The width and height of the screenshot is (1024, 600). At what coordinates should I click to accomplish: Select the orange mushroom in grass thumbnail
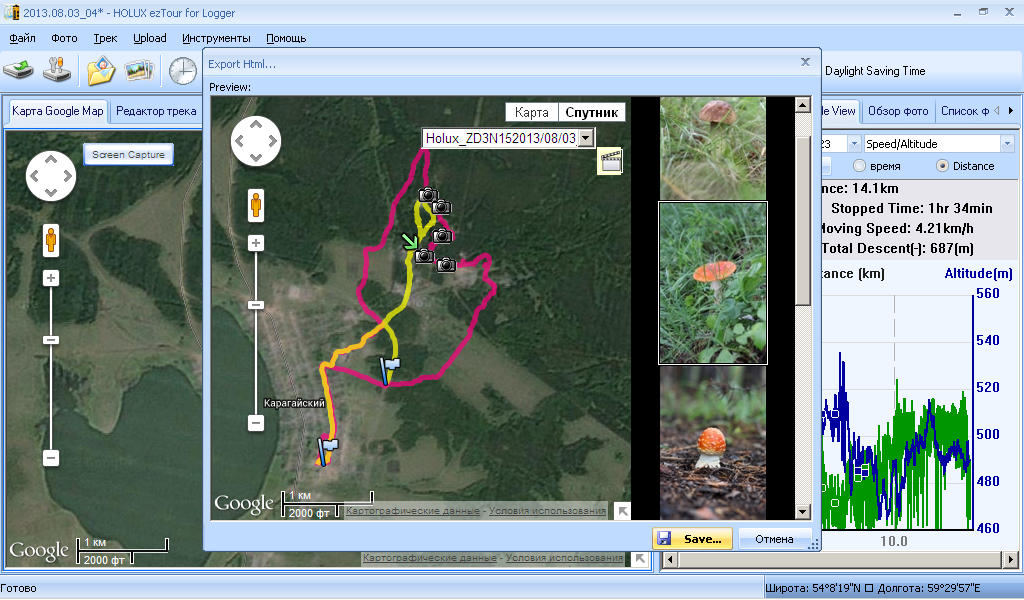712,283
